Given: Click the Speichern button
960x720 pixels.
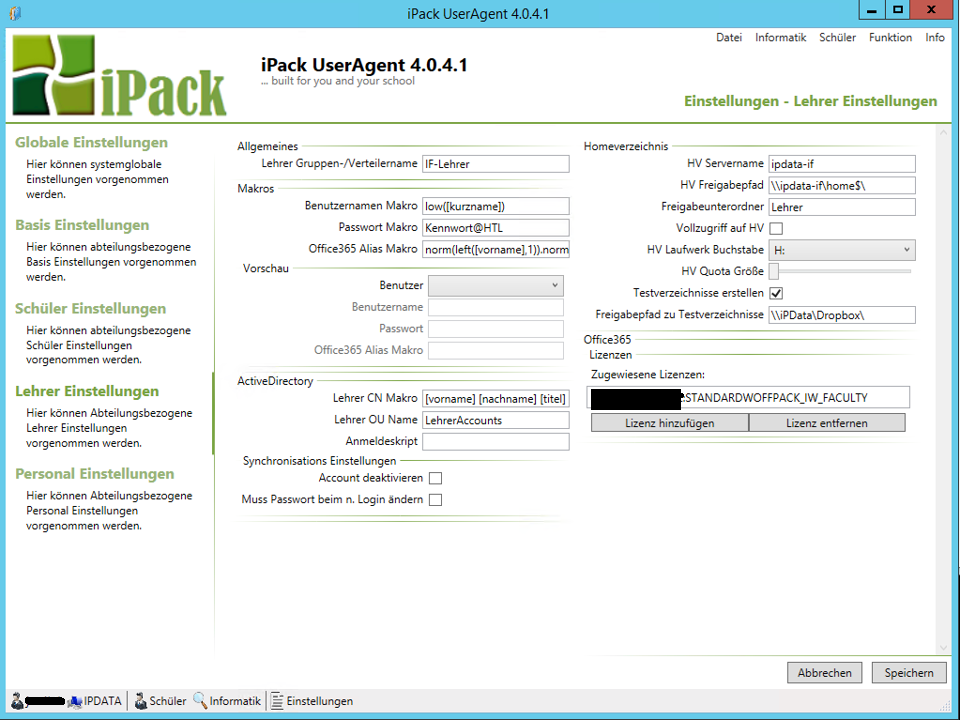Looking at the screenshot, I should (x=908, y=673).
